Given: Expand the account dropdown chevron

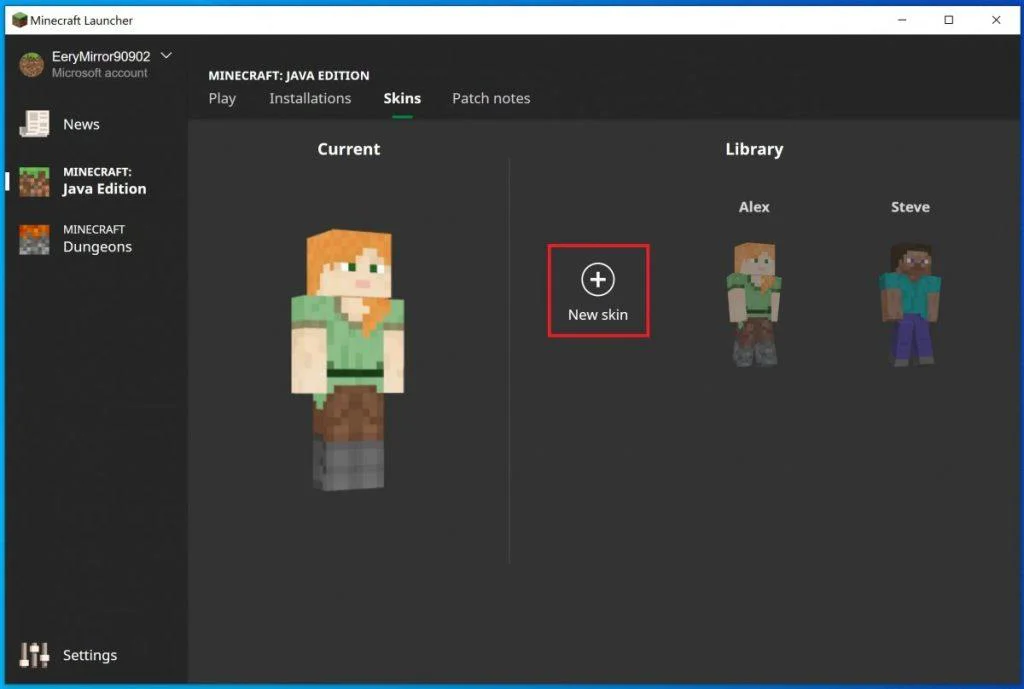Looking at the screenshot, I should click(167, 56).
